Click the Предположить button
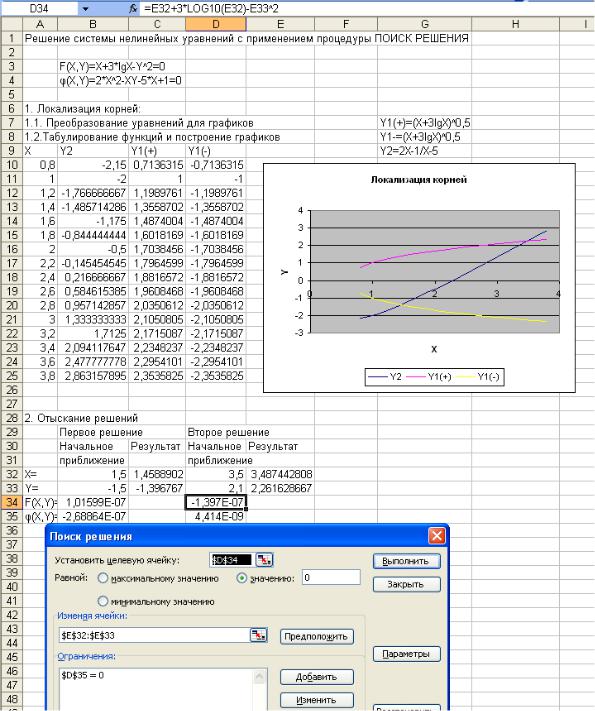The width and height of the screenshot is (595, 711). [x=316, y=637]
